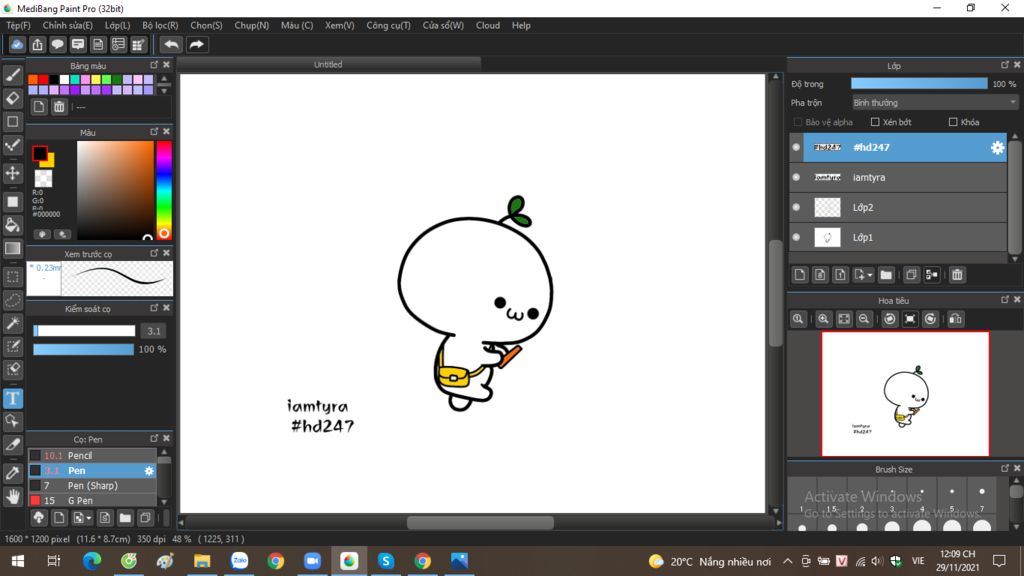The image size is (1024, 576).
Task: Open the add-layer dropdown arrow in Lớp panel
Action: 870,275
